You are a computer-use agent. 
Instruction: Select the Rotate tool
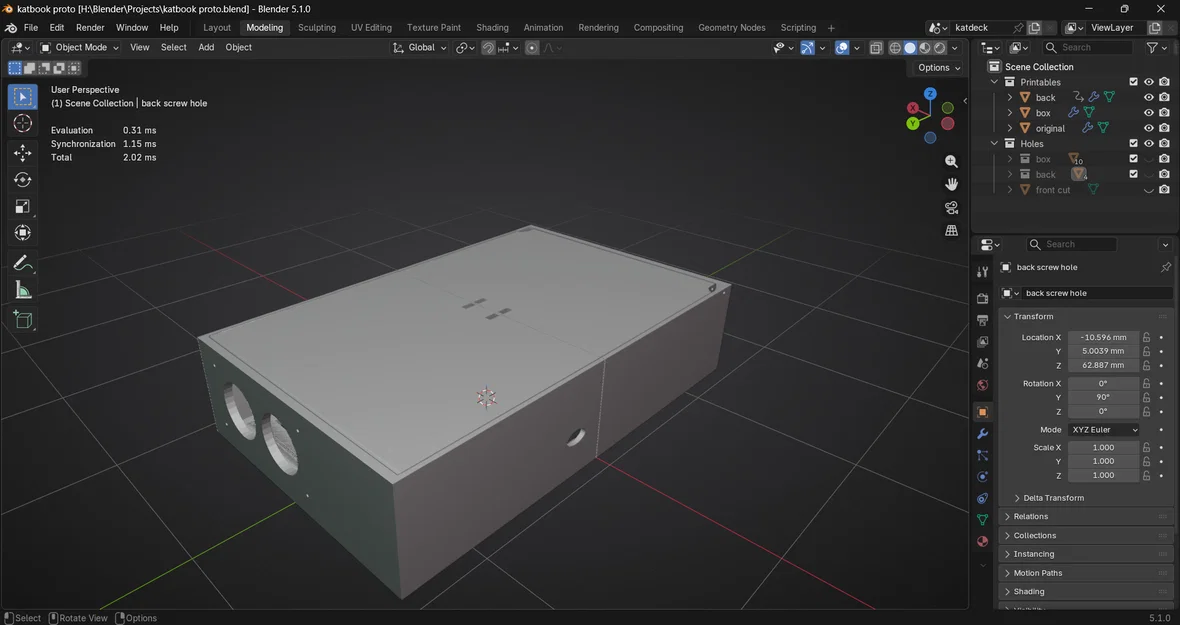(23, 179)
